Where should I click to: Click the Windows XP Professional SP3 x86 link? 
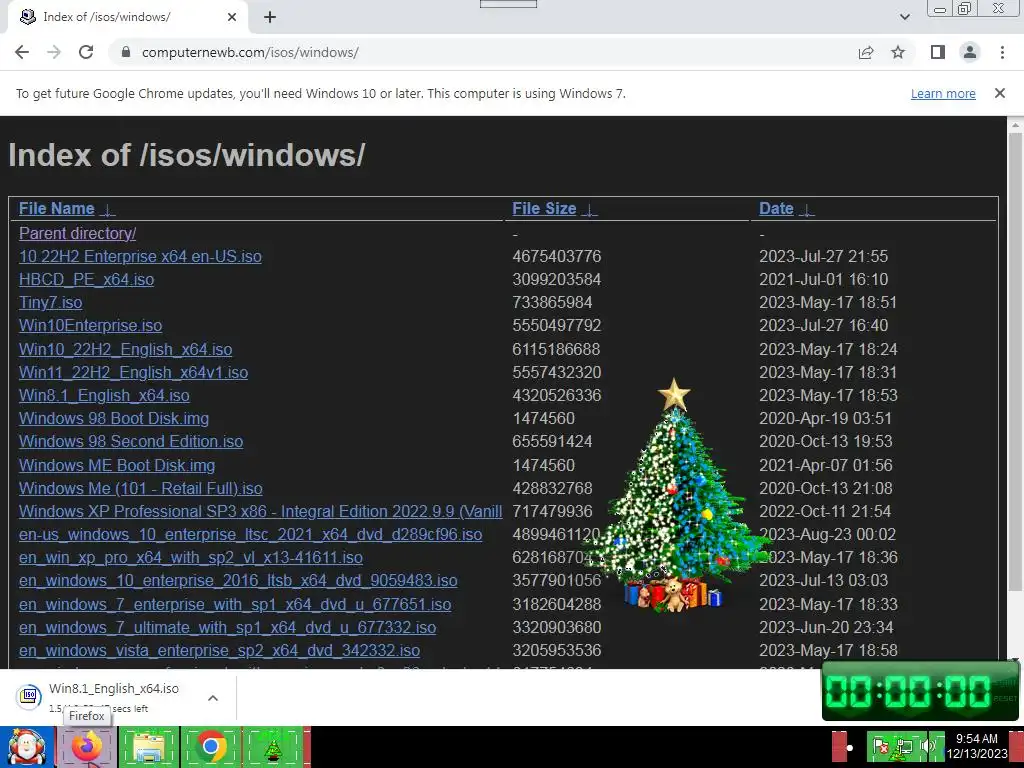pyautogui.click(x=261, y=511)
